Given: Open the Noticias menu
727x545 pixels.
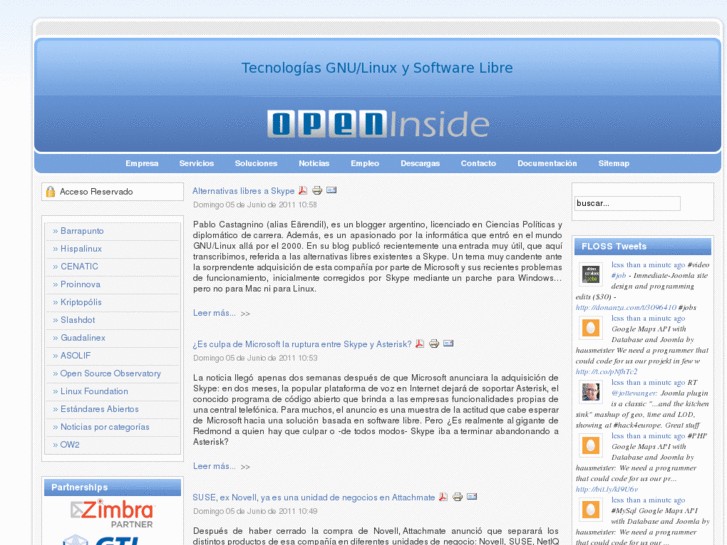Looking at the screenshot, I should (314, 163).
